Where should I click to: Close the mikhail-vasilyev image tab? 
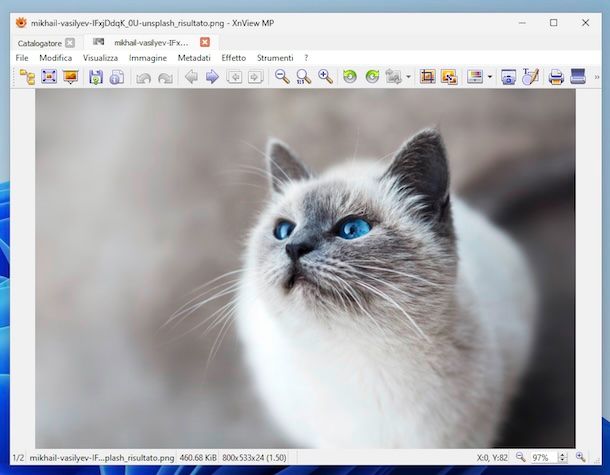coord(205,42)
